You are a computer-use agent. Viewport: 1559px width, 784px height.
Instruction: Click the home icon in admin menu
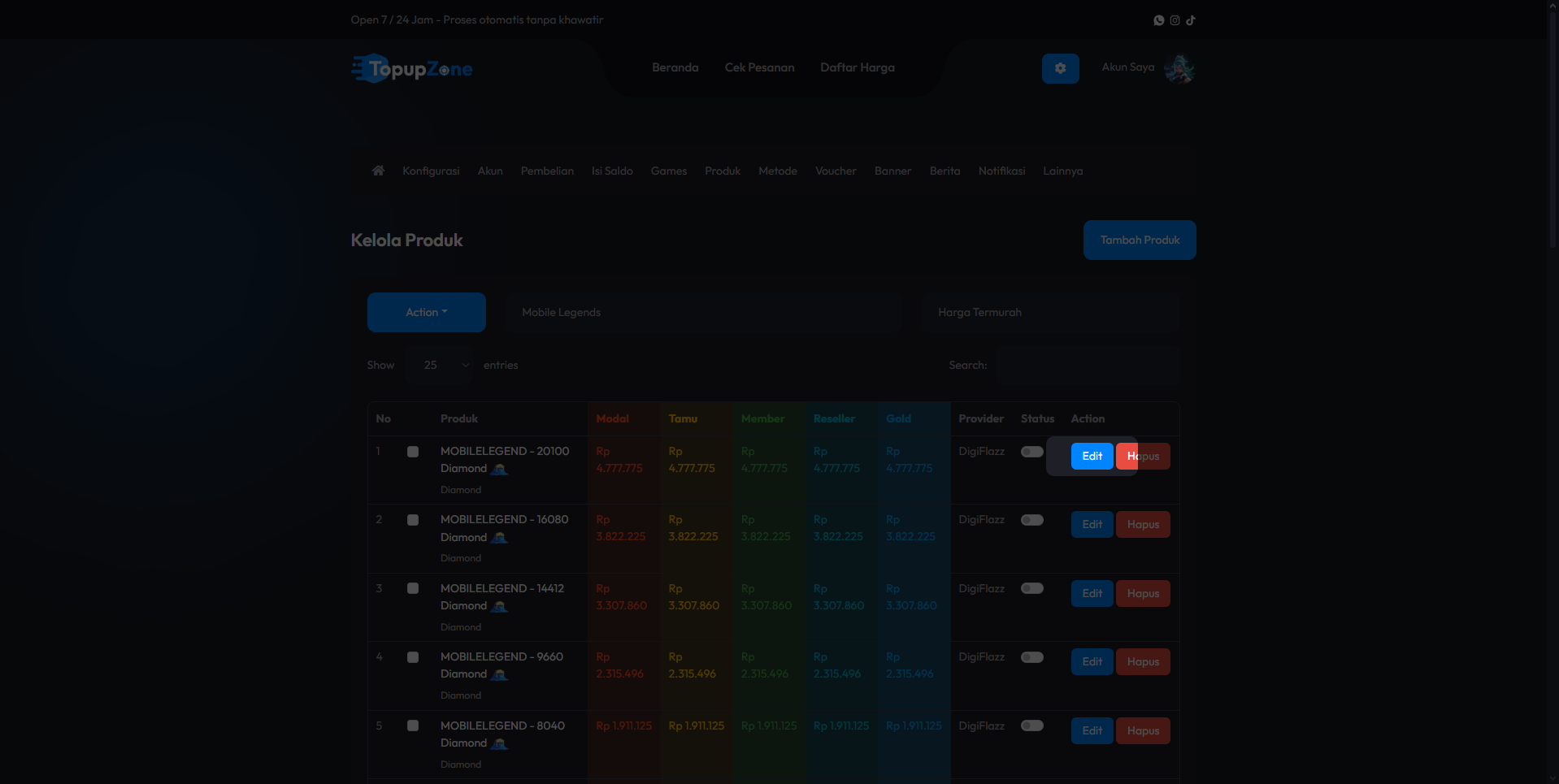tap(378, 171)
